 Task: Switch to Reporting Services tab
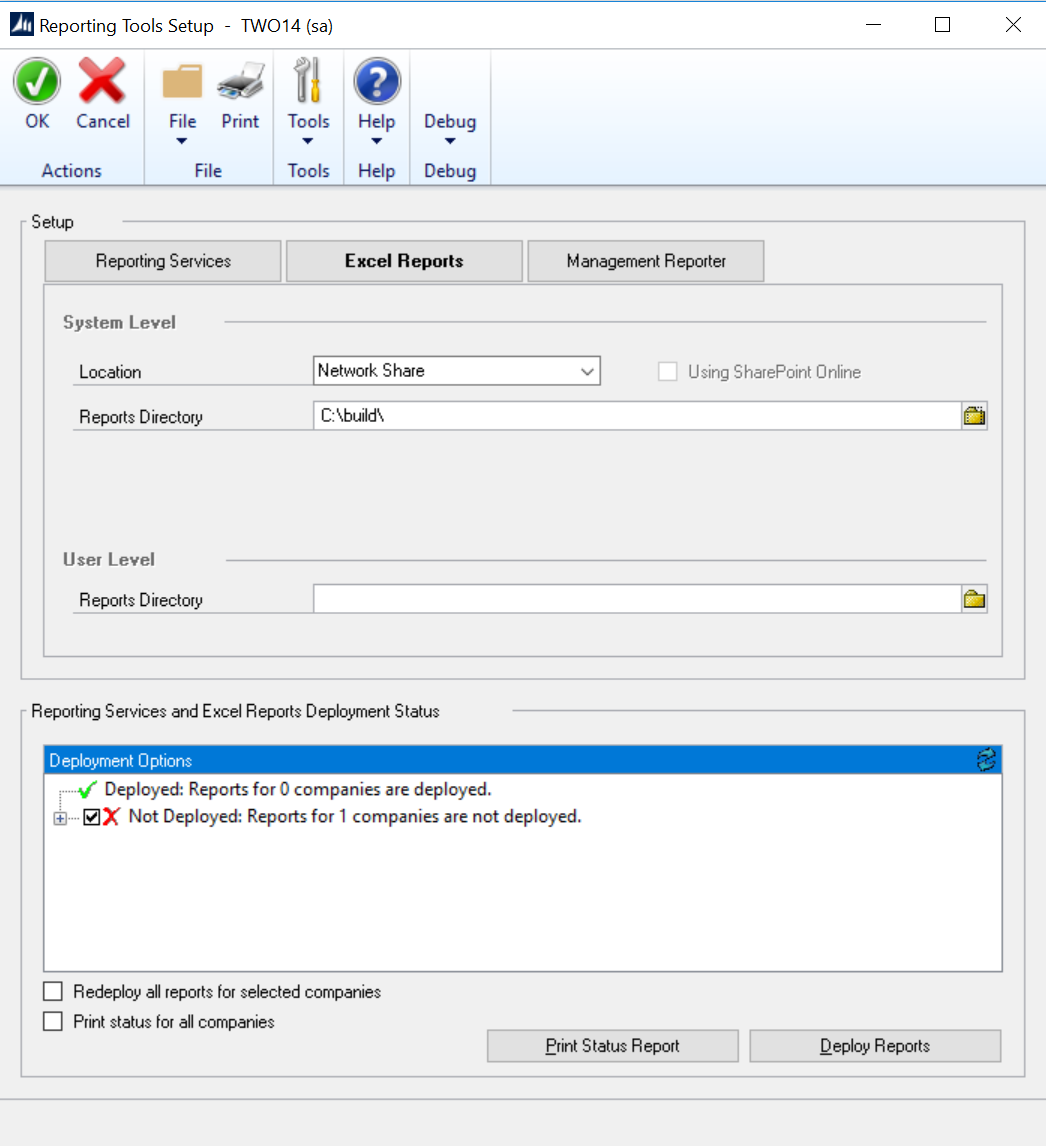pyautogui.click(x=163, y=261)
